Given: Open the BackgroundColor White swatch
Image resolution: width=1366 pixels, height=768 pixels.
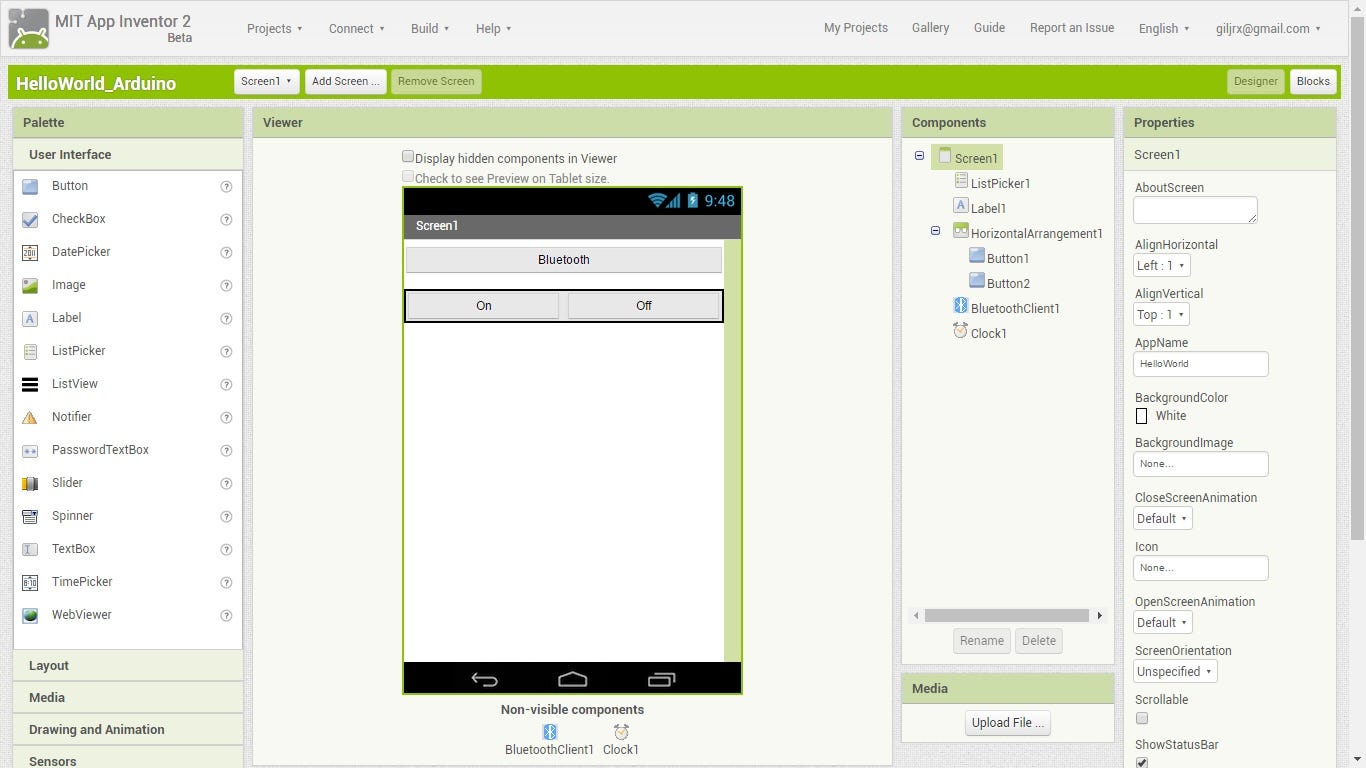Looking at the screenshot, I should (x=1141, y=415).
